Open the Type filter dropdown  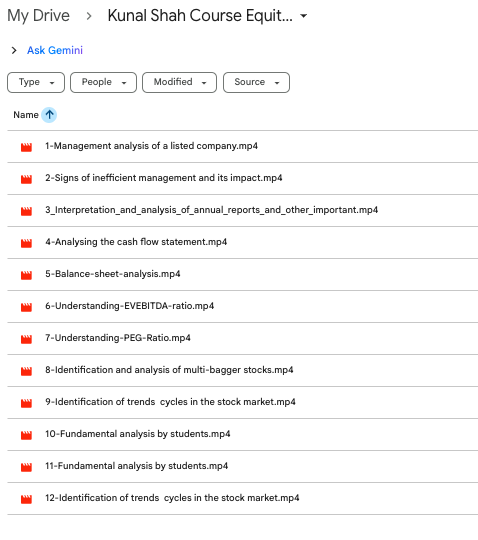[36, 82]
